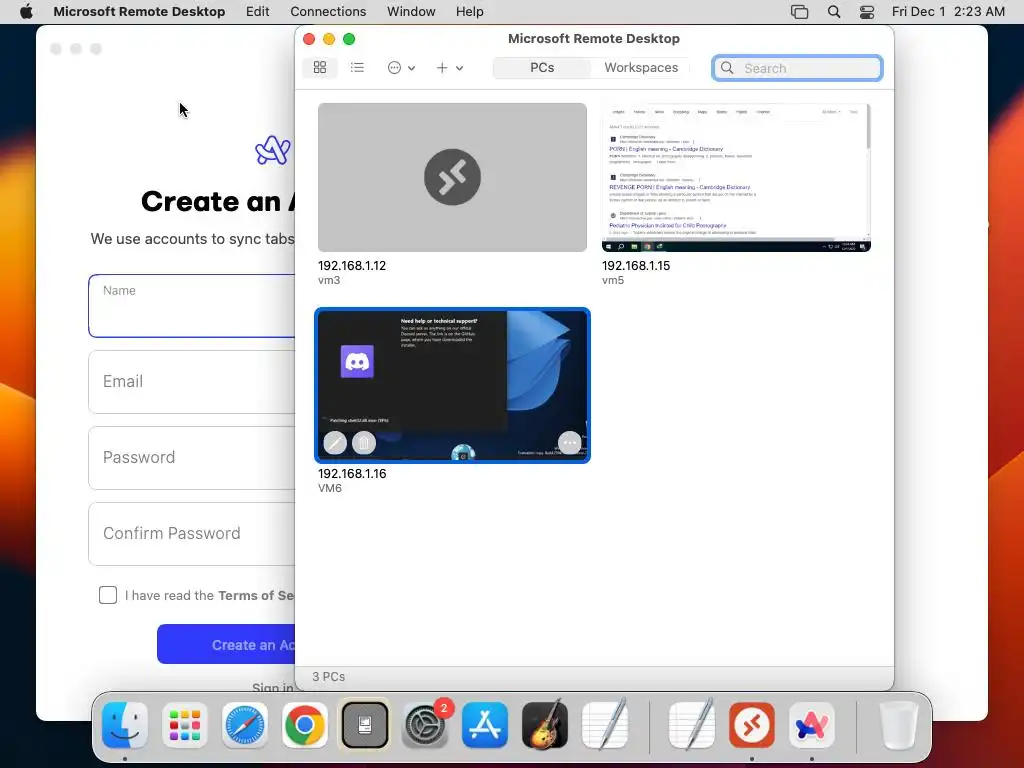The width and height of the screenshot is (1024, 768).
Task: Click the 192.168.1.16 label
Action: (x=352, y=473)
